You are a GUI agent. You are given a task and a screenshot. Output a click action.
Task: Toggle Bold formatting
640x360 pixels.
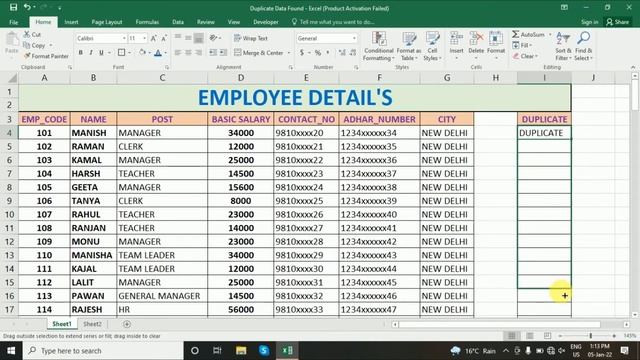click(x=81, y=53)
